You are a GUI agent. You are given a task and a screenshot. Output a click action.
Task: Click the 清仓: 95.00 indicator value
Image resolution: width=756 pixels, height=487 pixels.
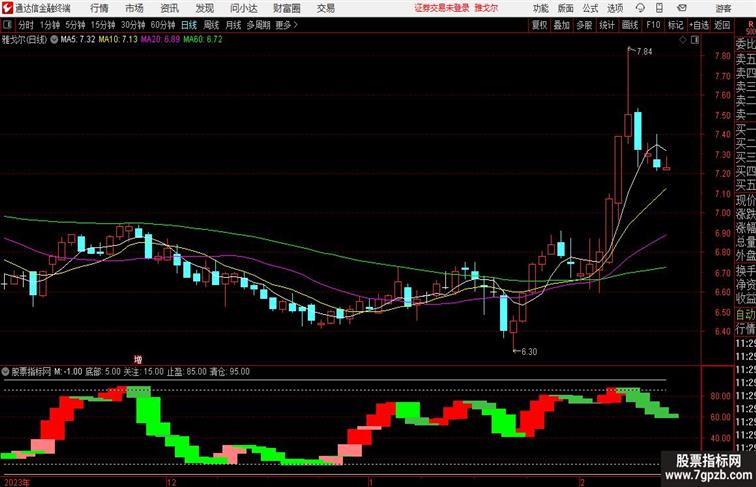(x=230, y=372)
